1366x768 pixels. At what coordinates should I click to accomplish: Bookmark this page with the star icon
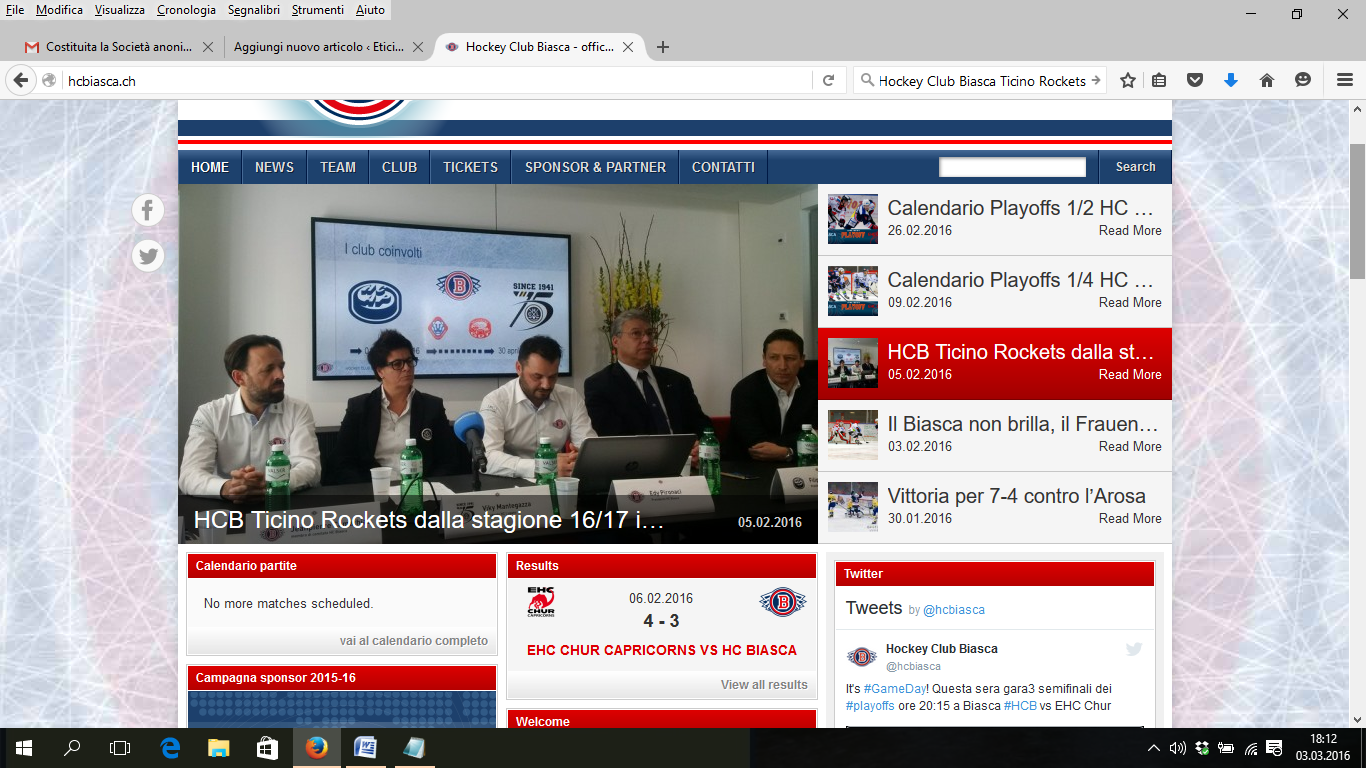click(x=1128, y=81)
